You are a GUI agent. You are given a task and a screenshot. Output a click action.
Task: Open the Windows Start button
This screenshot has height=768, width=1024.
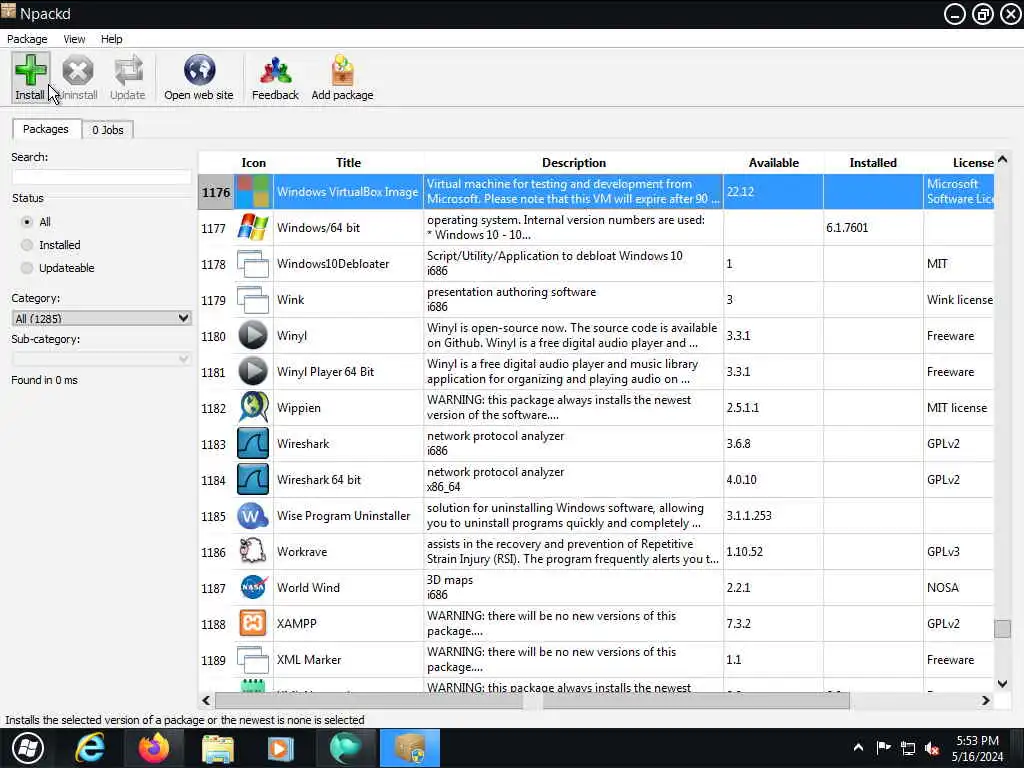click(x=27, y=748)
